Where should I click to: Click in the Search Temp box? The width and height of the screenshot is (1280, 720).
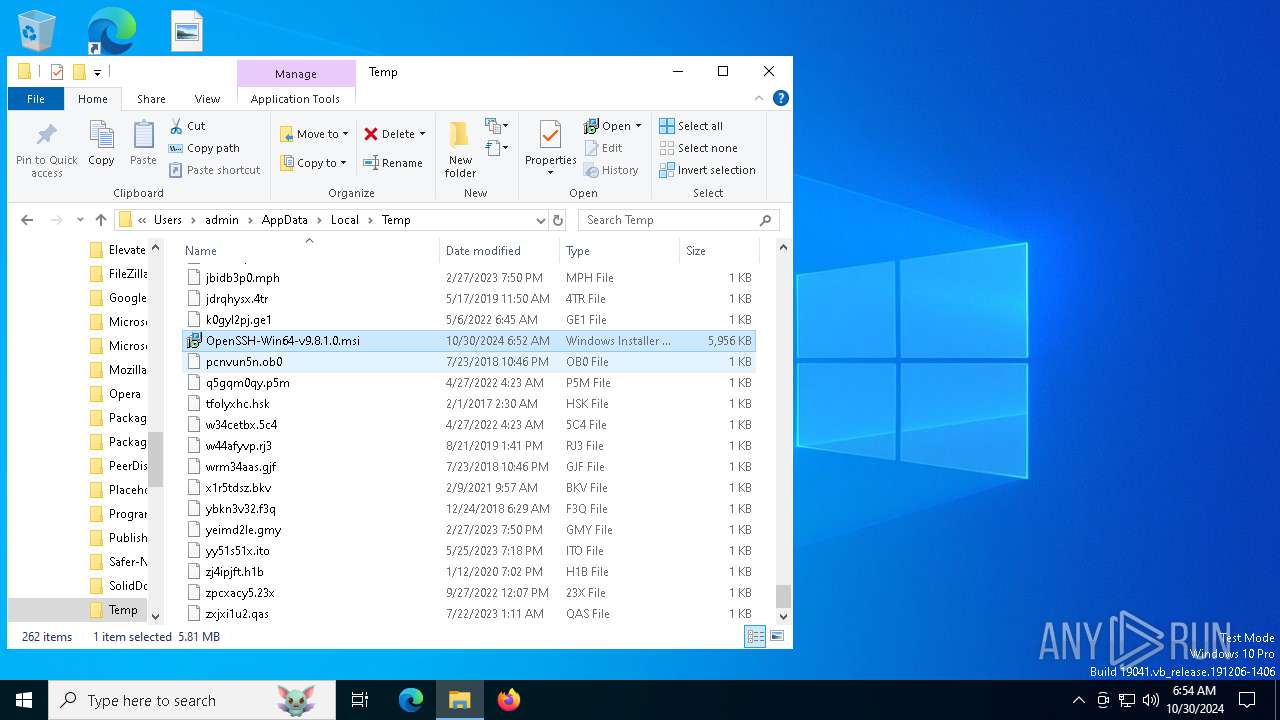click(x=678, y=220)
